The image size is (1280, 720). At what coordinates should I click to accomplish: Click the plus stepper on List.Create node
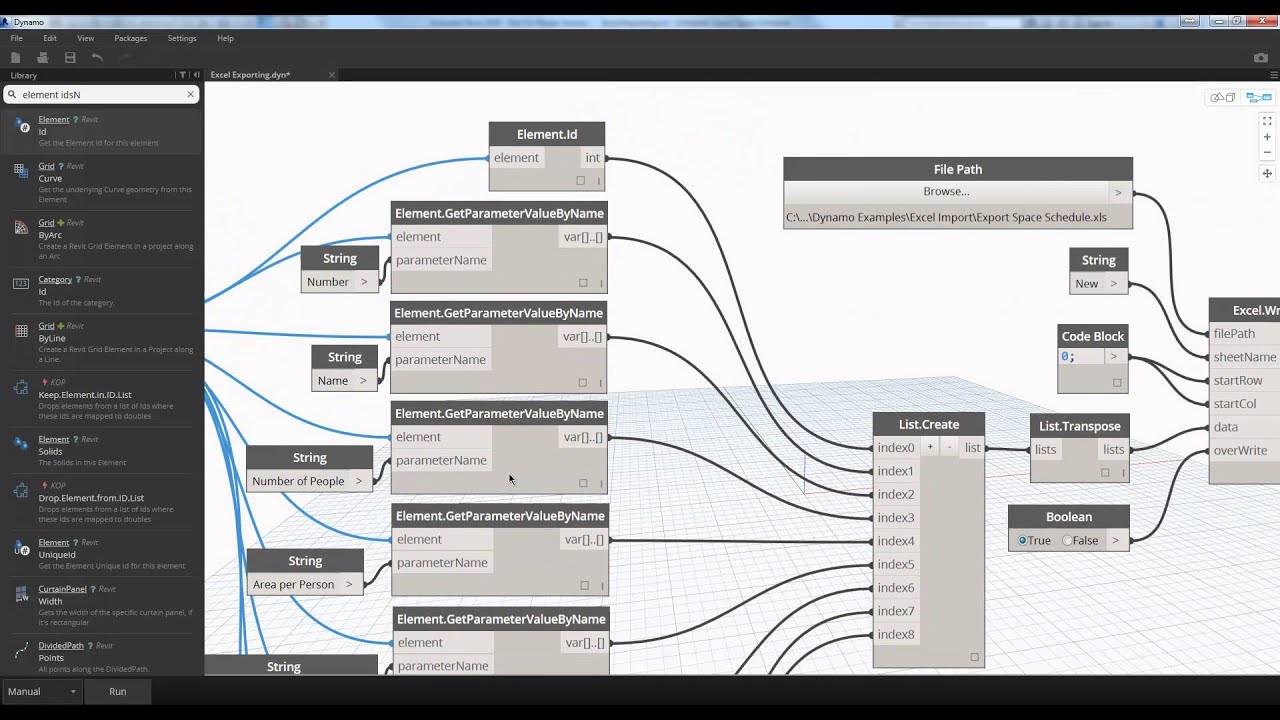pos(932,447)
